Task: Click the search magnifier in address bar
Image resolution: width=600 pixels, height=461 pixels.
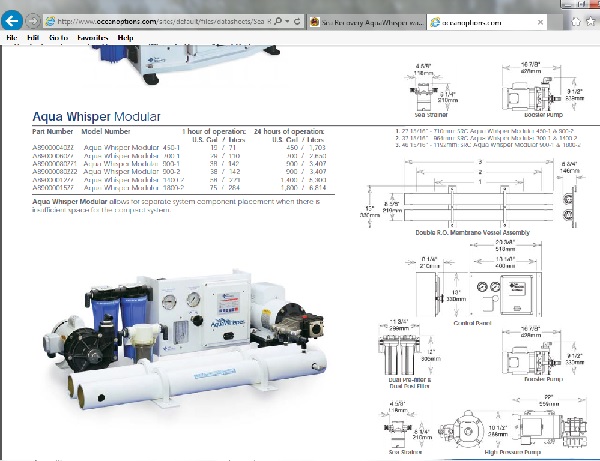Action: [x=278, y=21]
